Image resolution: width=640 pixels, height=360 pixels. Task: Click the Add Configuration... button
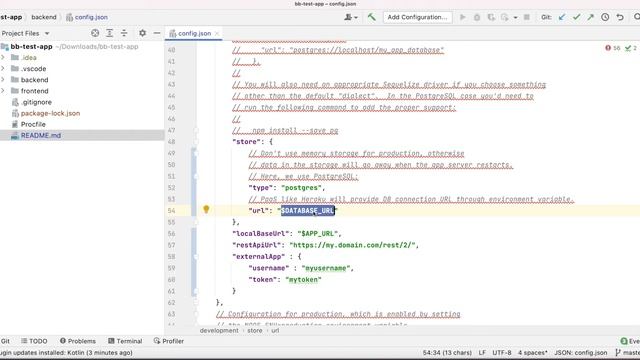[417, 17]
